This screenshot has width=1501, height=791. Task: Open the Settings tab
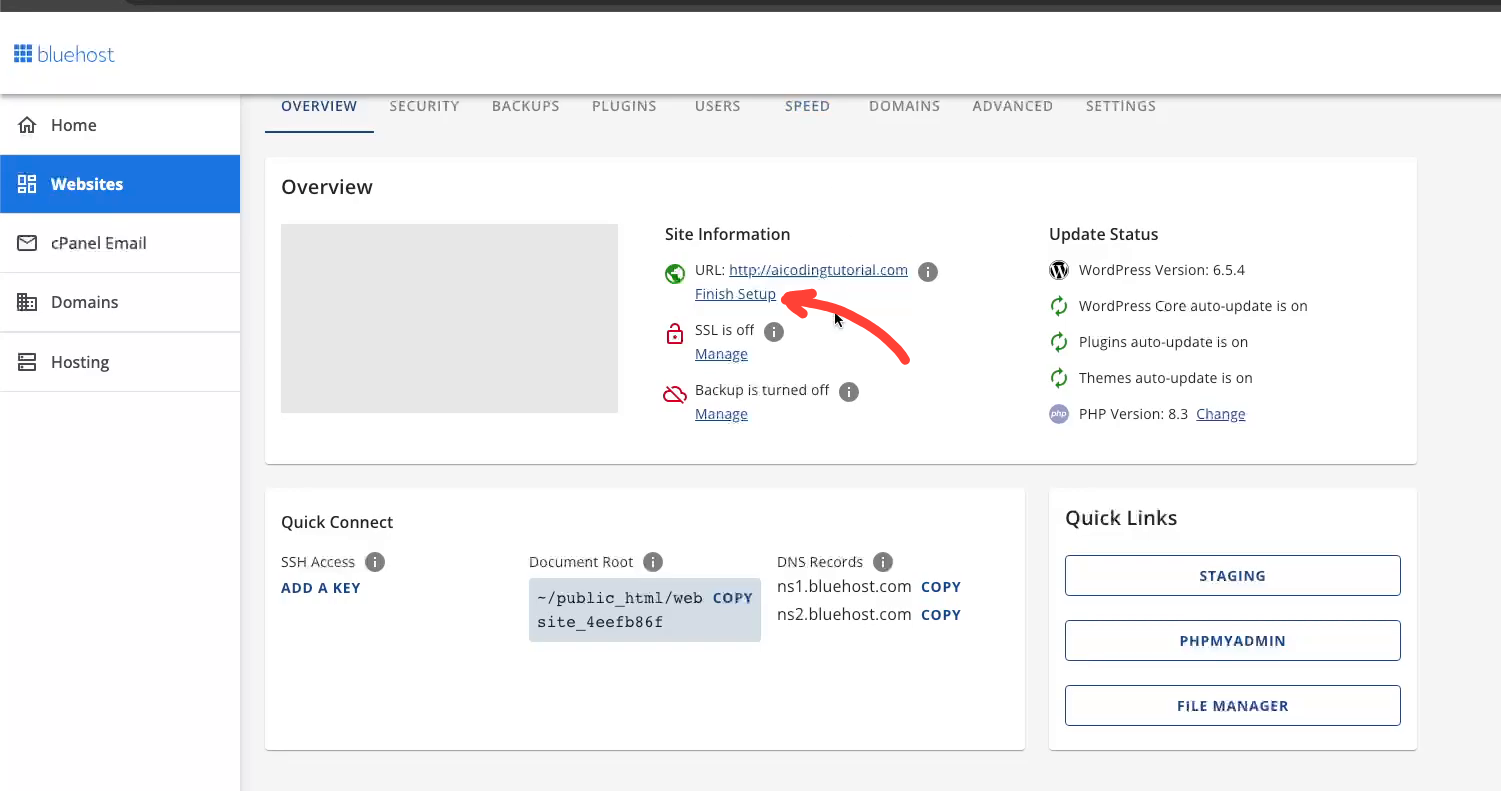pos(1121,106)
